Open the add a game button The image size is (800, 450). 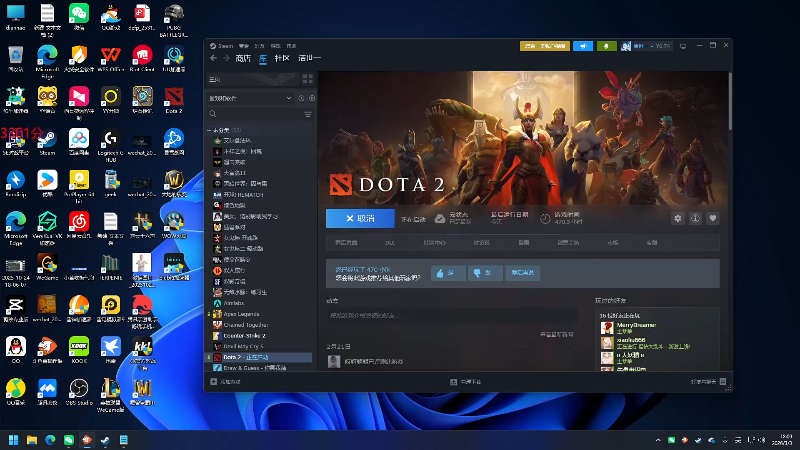225,382
